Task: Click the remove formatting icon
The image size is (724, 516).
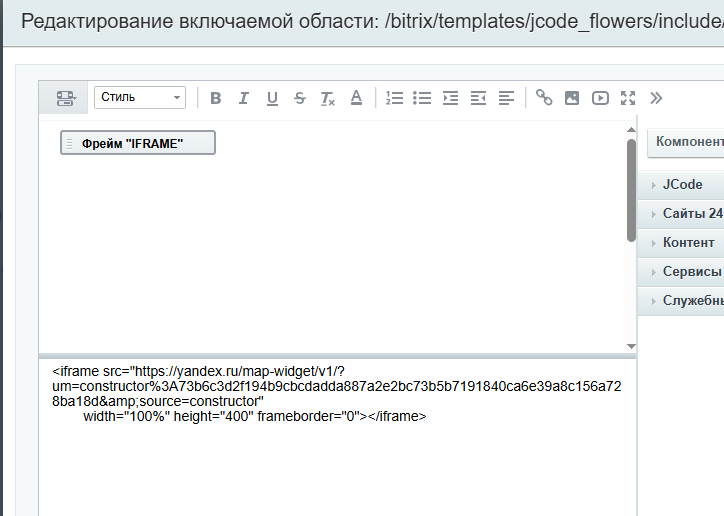Action: pyautogui.click(x=328, y=98)
